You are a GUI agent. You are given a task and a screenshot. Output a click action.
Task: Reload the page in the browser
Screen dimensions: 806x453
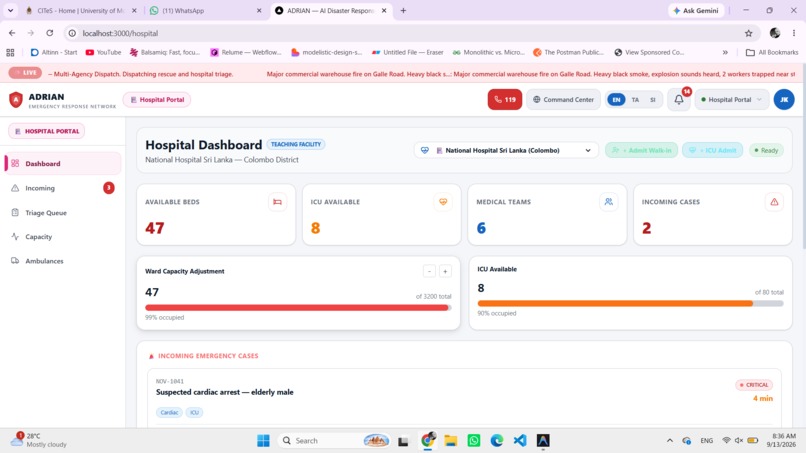tap(49, 33)
